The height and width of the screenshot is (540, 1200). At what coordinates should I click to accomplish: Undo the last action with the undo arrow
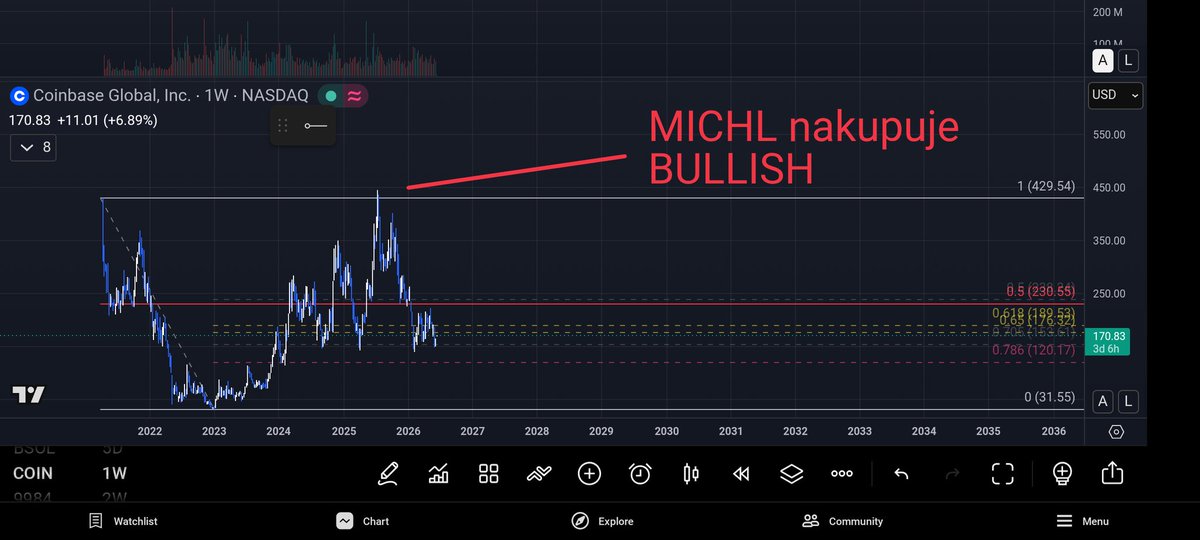tap(901, 473)
